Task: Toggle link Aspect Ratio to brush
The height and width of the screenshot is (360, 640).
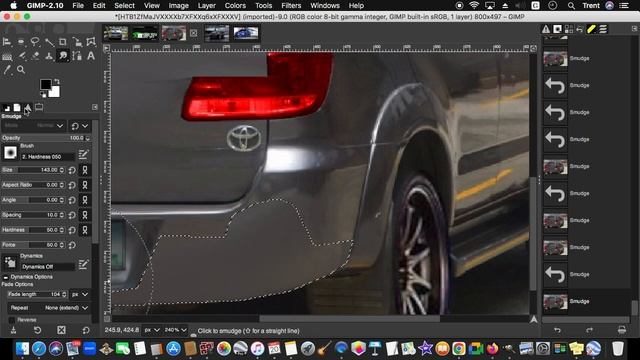Action: tap(85, 185)
